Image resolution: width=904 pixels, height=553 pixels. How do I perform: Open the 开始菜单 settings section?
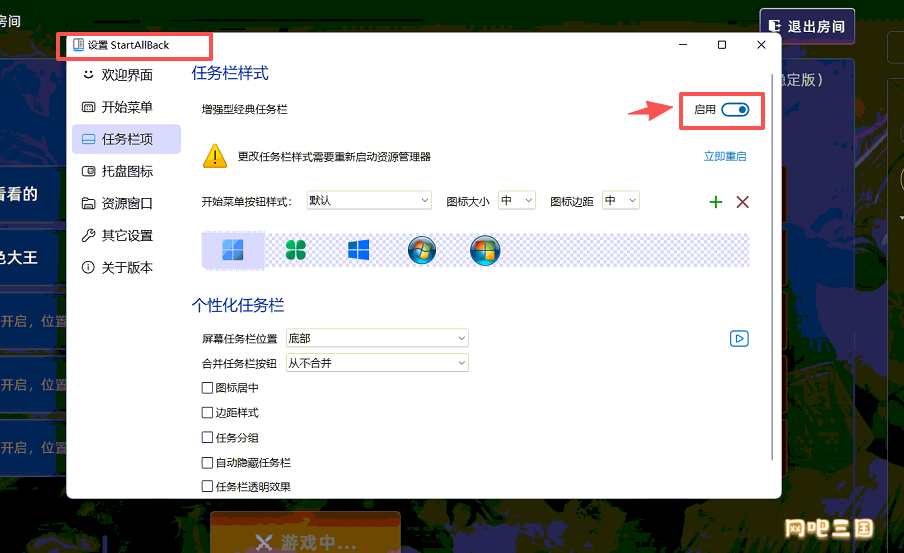pos(127,107)
